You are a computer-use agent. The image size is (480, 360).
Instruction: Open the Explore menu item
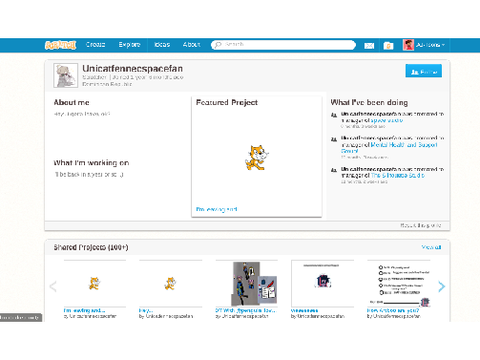[129, 45]
